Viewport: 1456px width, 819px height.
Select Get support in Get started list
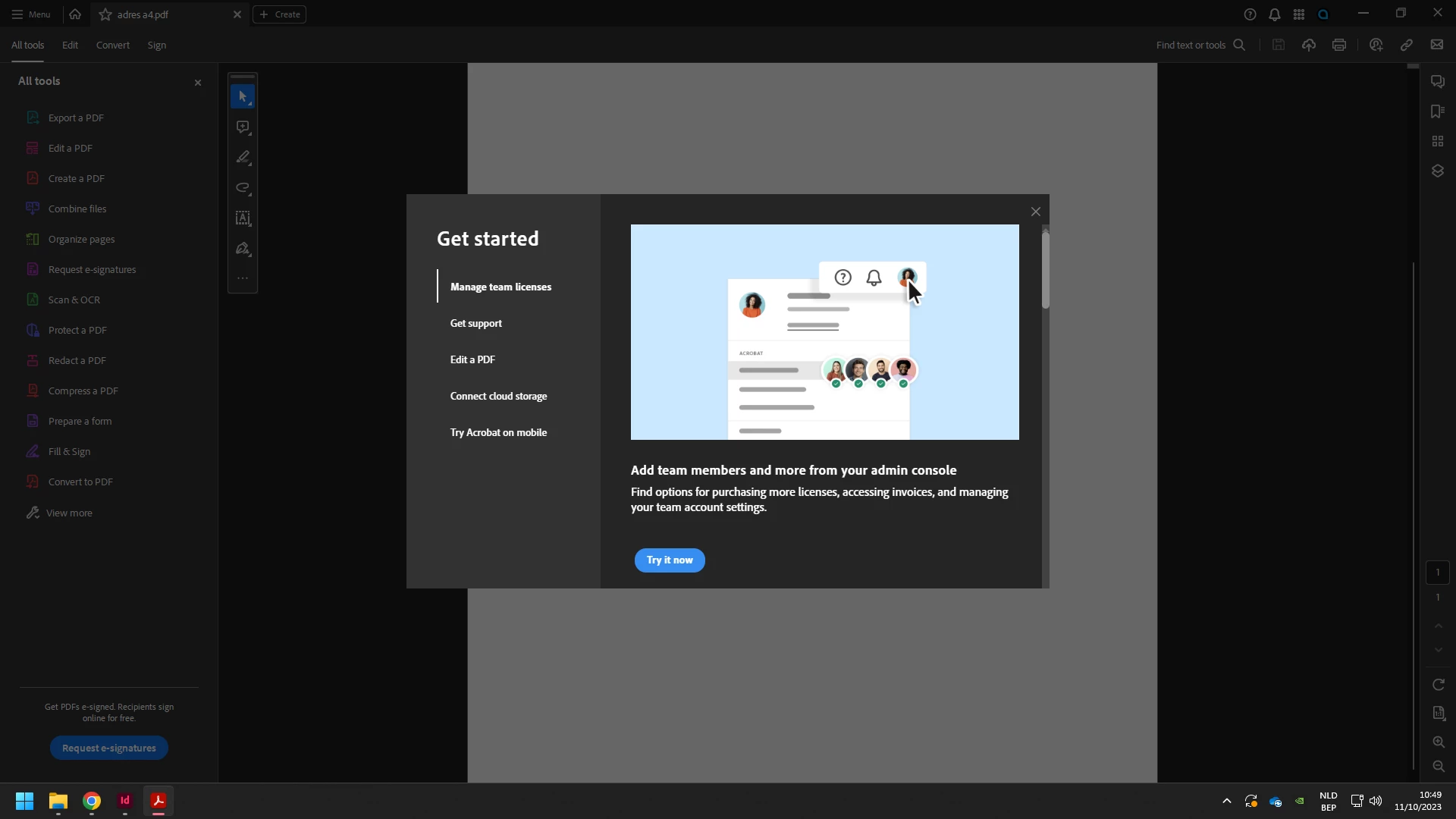point(475,324)
